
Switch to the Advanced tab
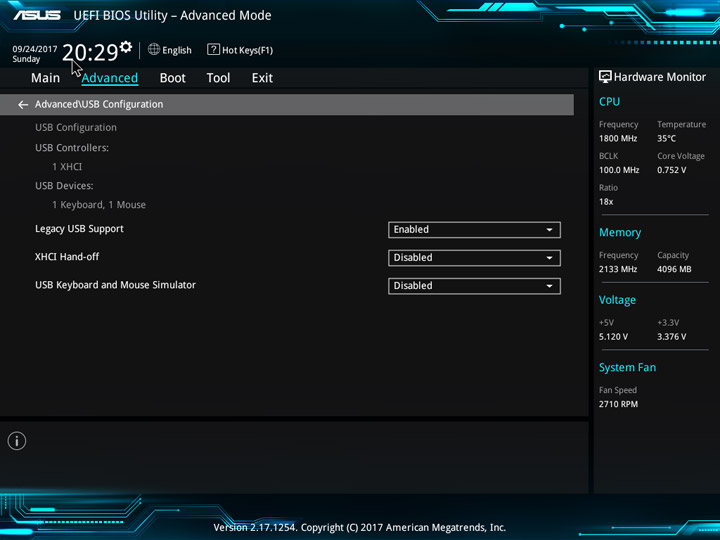tap(110, 78)
